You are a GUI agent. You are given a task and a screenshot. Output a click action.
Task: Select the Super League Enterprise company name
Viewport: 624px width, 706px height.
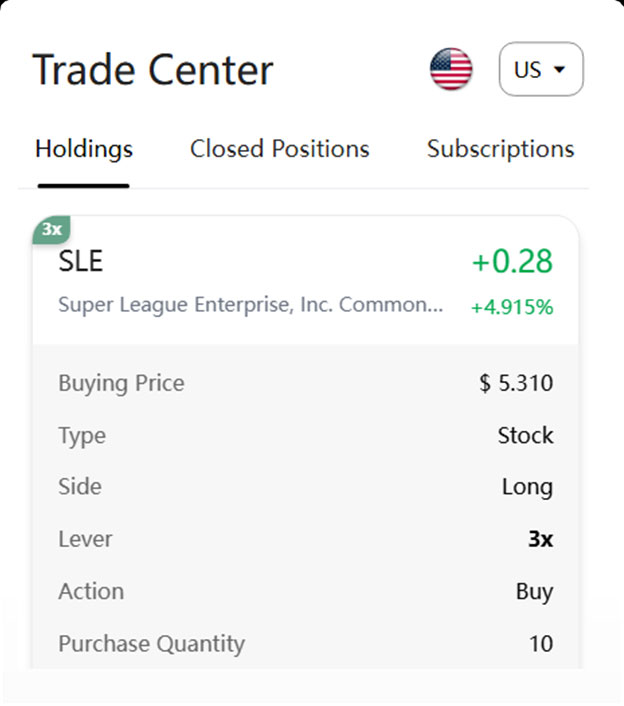coord(250,305)
